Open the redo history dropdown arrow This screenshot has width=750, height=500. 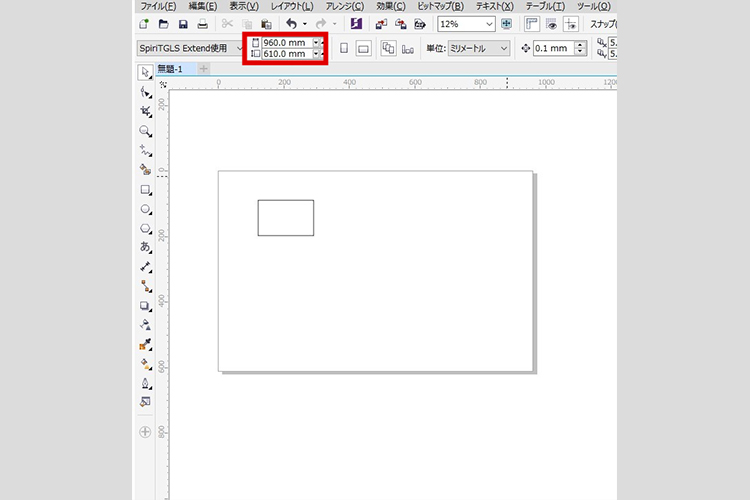click(x=334, y=24)
